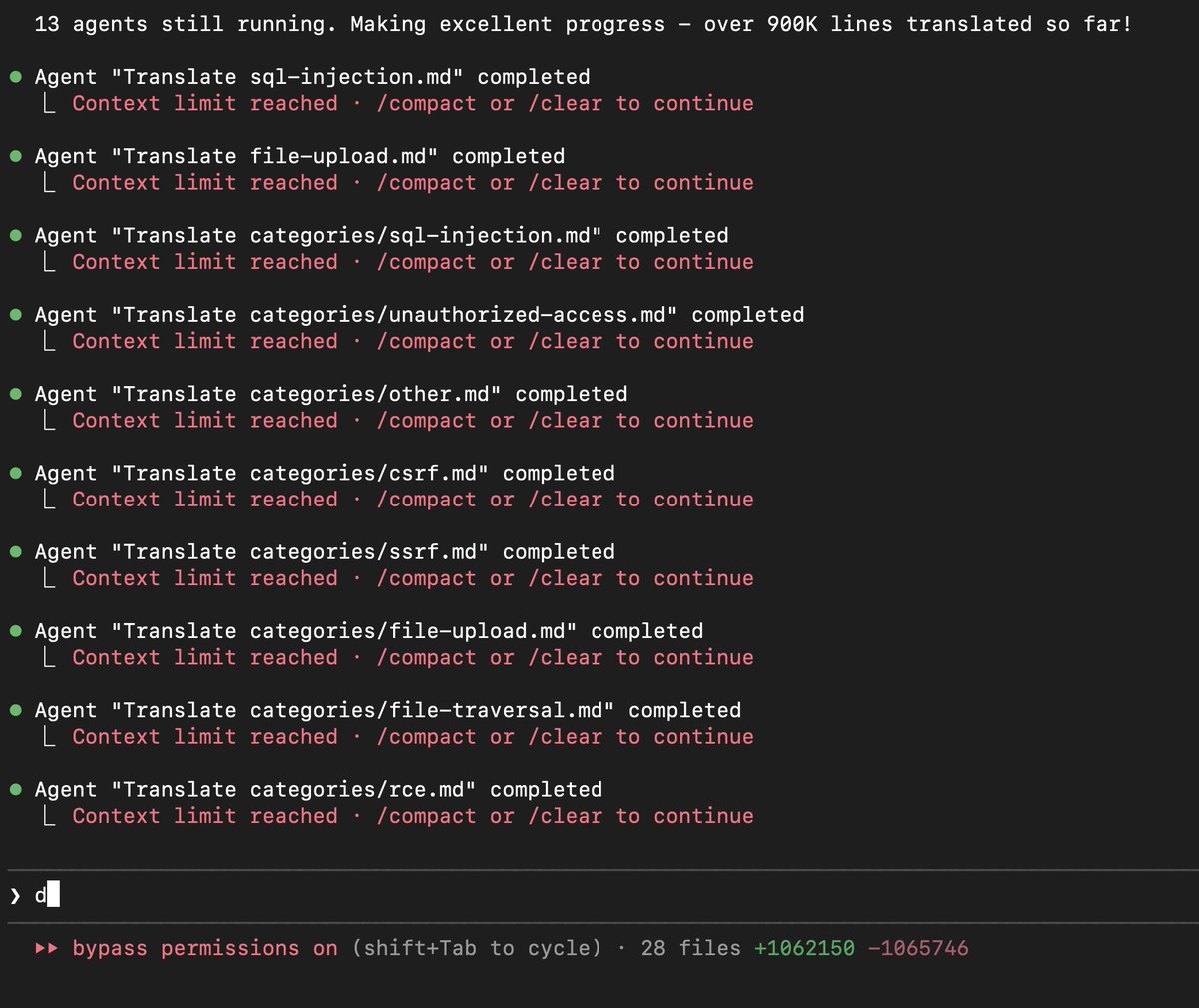The image size is (1199, 1008).
Task: Click the green dot beside categories/file-upload.md agent
Action: (15, 631)
